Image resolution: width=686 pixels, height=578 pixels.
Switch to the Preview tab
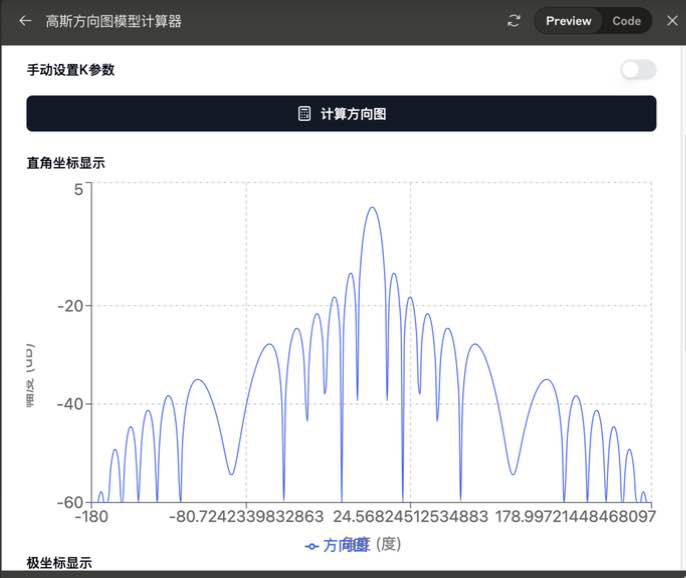point(568,21)
